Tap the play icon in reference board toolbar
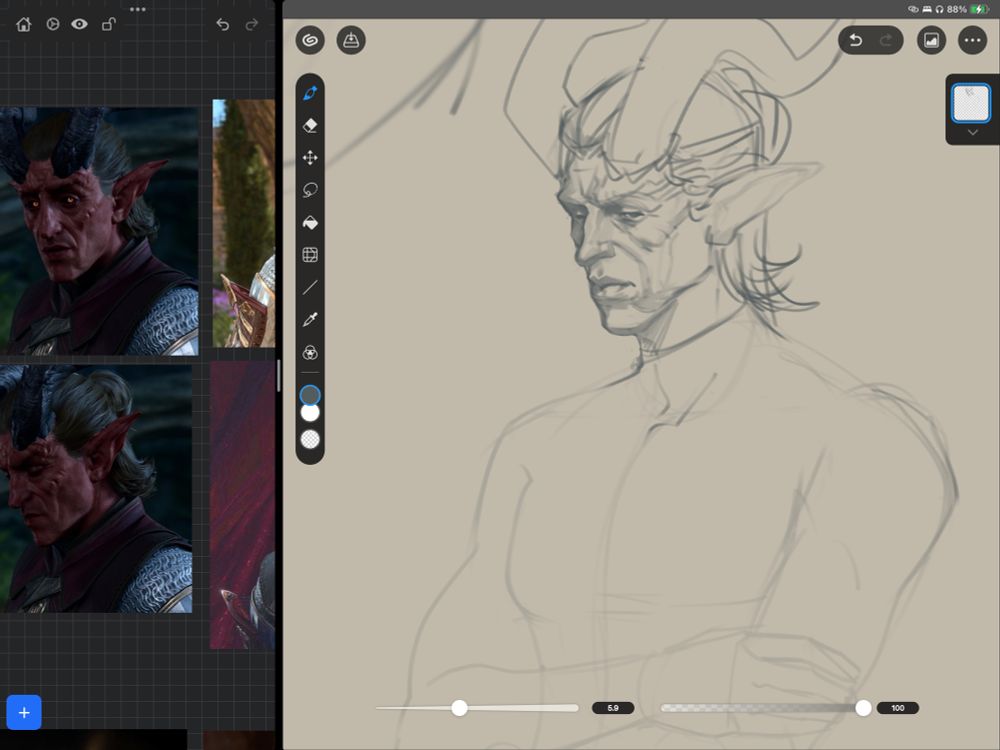Screen dimensions: 1000x750 (53, 24)
